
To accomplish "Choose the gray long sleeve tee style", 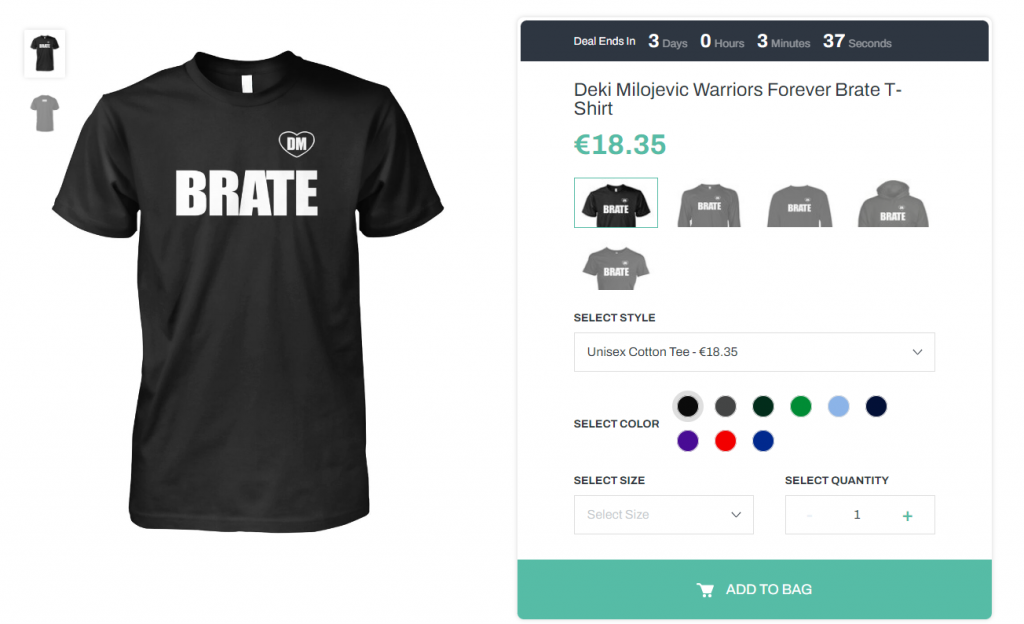I will (709, 204).
